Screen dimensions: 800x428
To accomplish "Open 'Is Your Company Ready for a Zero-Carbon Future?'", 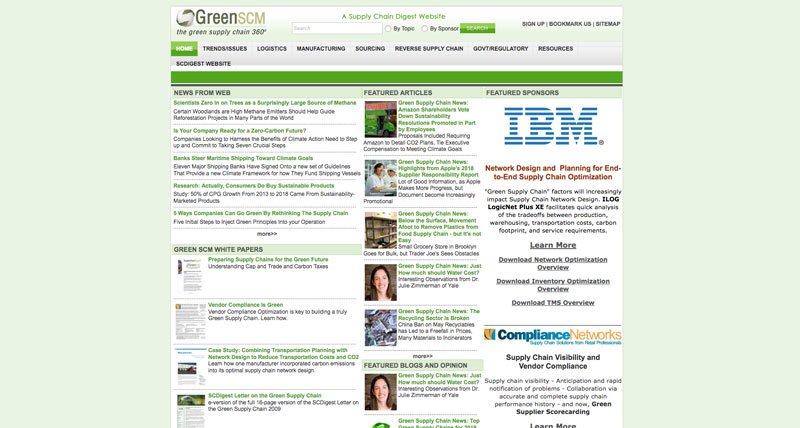I will coord(240,131).
